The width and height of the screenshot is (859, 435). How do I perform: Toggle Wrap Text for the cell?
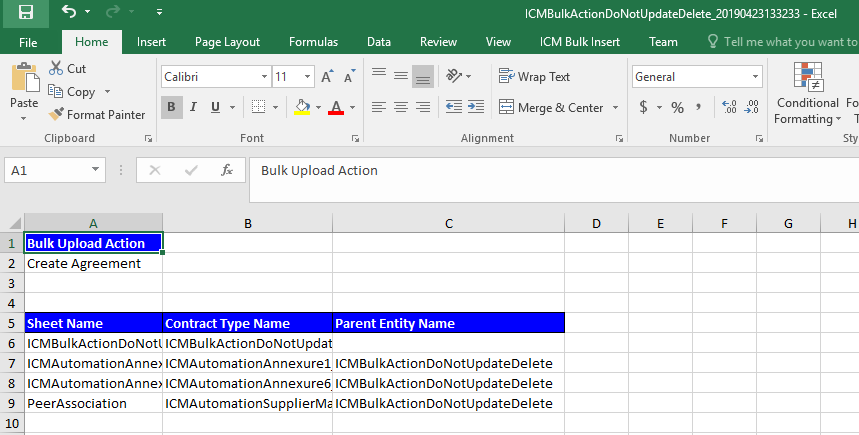(534, 77)
